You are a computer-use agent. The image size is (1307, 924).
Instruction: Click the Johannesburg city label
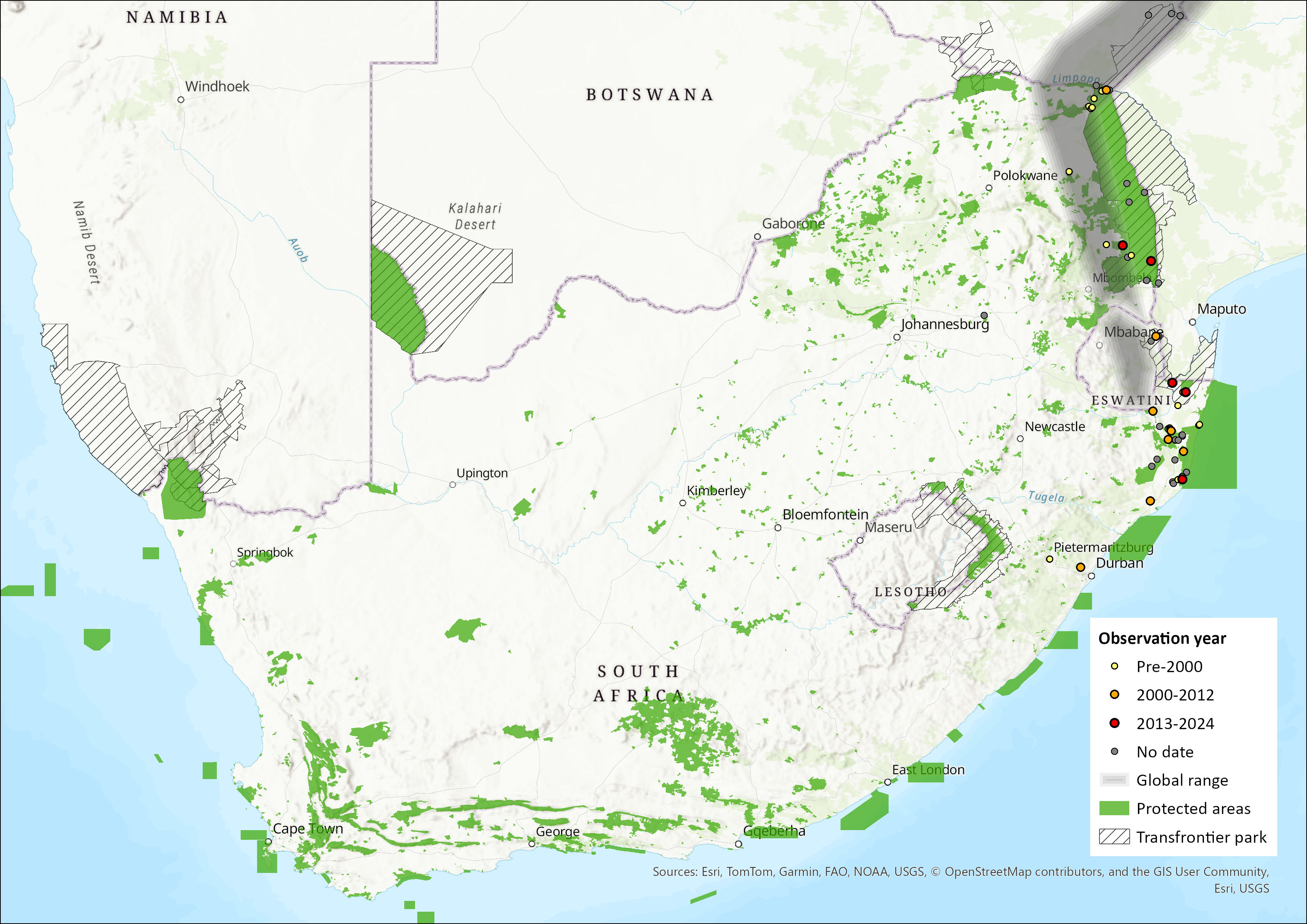[x=944, y=324]
